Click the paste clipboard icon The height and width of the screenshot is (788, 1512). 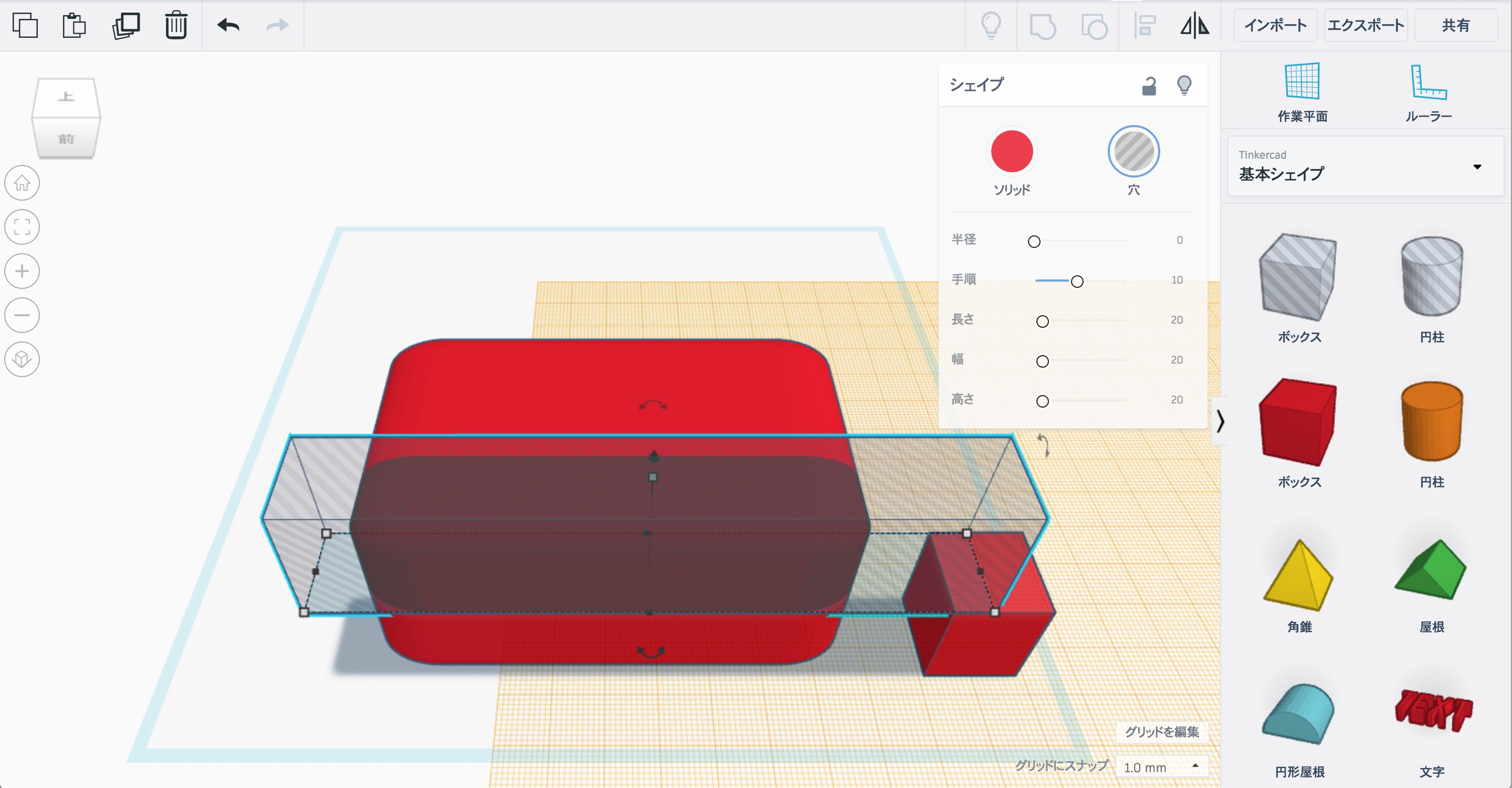pos(74,25)
